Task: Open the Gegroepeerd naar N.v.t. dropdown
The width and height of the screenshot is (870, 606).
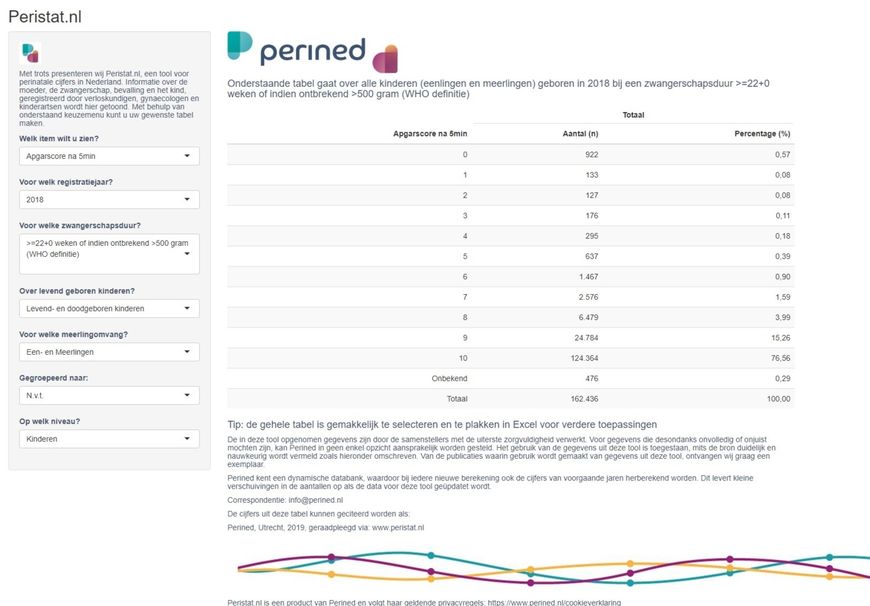Action: click(x=109, y=395)
